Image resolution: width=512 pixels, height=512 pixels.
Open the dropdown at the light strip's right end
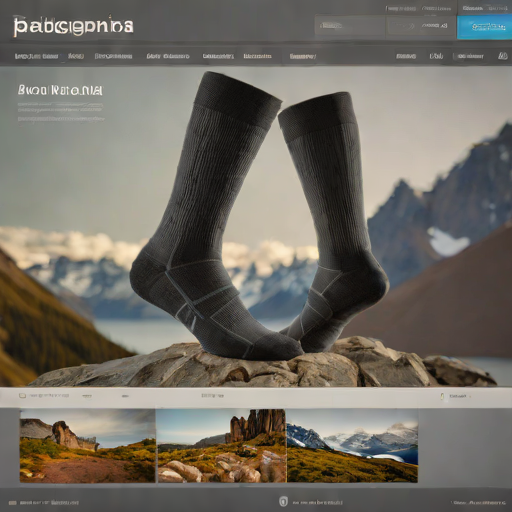[460, 396]
